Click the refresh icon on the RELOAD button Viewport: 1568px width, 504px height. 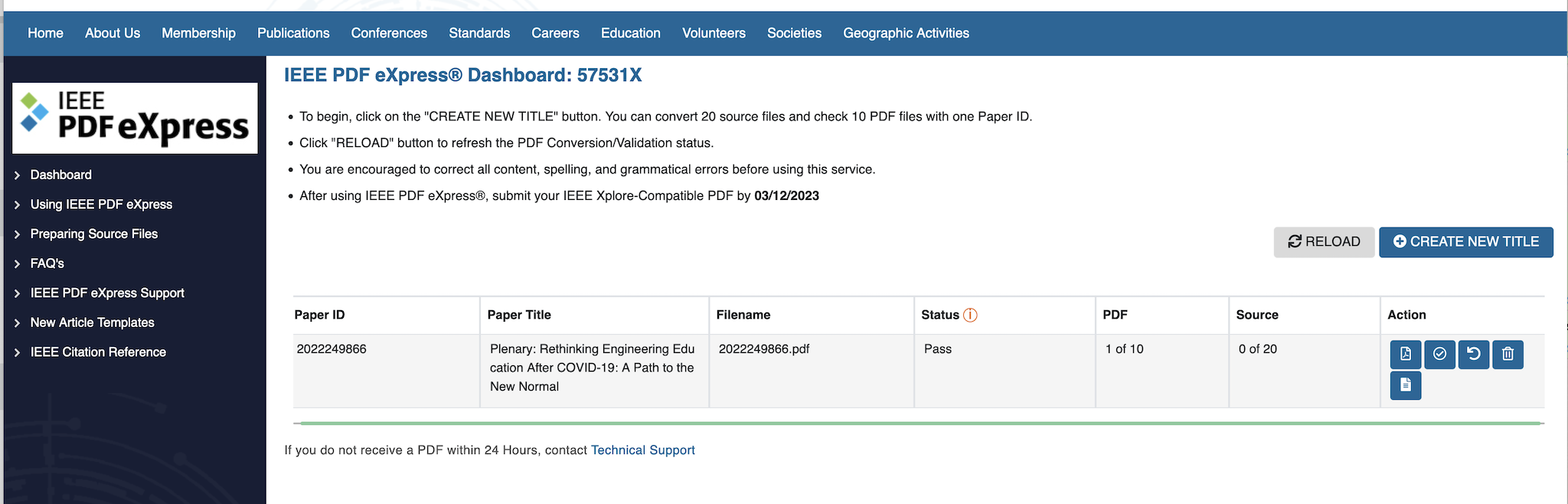point(1295,241)
